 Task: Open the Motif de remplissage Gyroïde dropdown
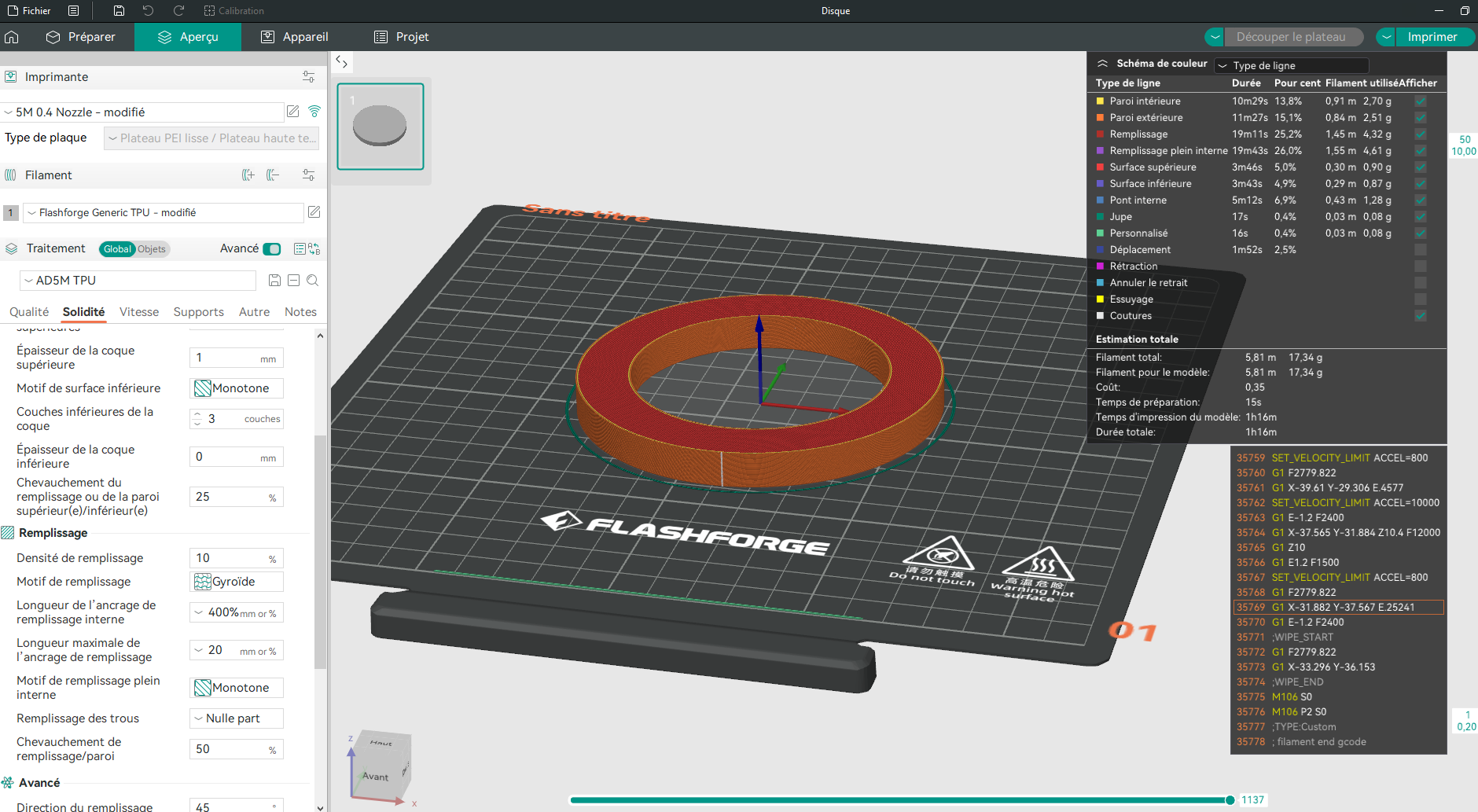(237, 582)
